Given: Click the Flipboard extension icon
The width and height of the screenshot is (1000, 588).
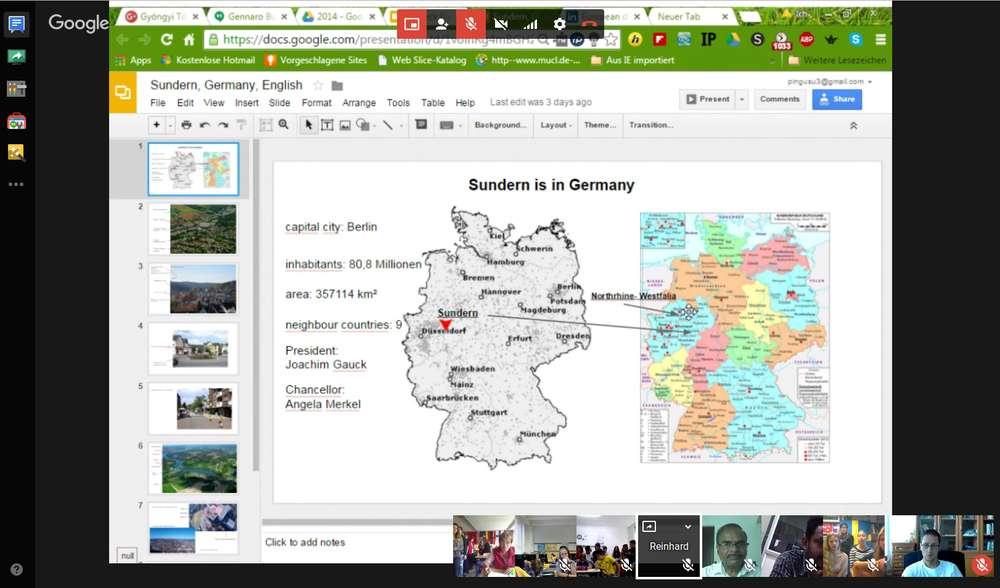Looking at the screenshot, I should click(x=659, y=40).
